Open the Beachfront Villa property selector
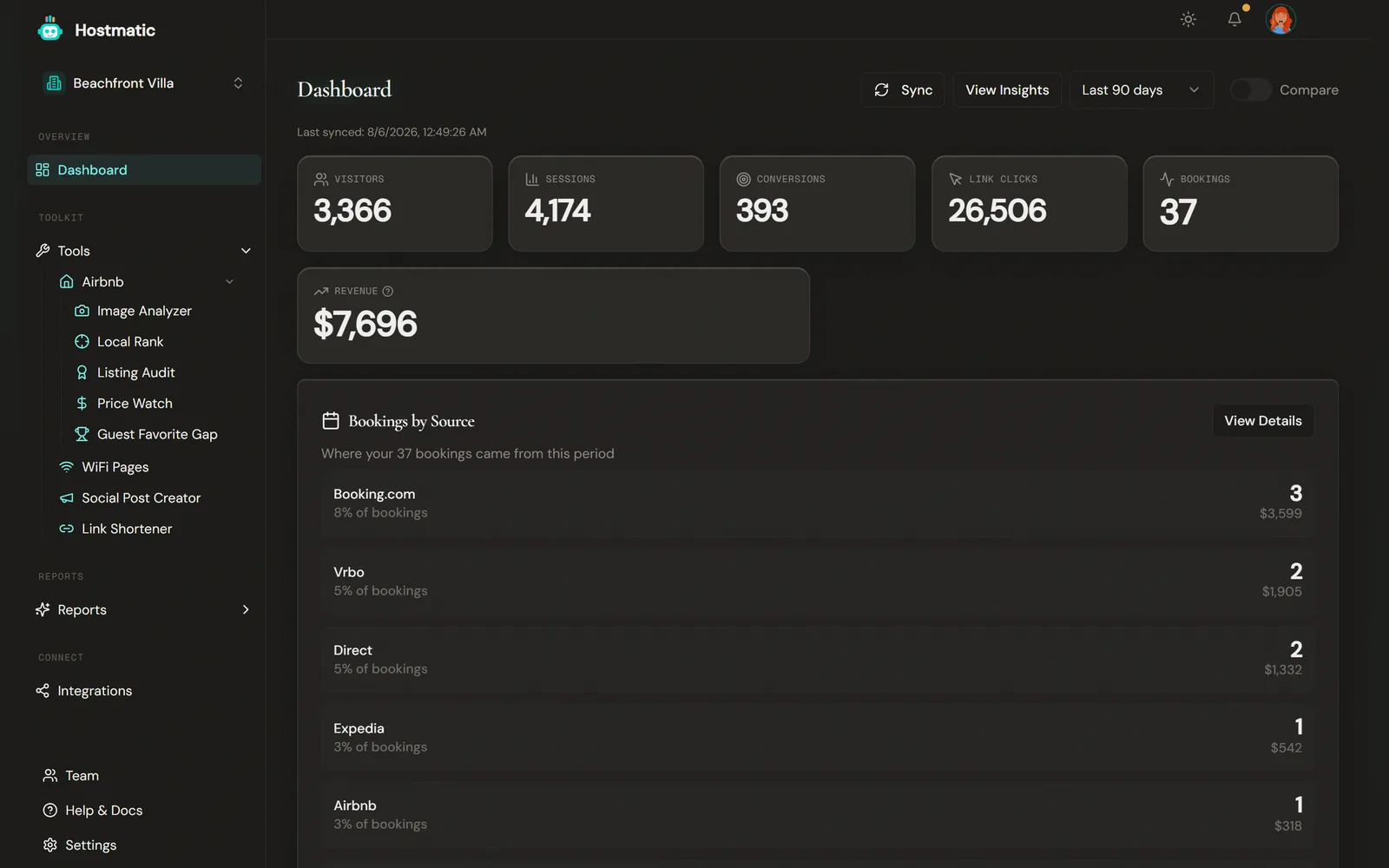 [144, 83]
